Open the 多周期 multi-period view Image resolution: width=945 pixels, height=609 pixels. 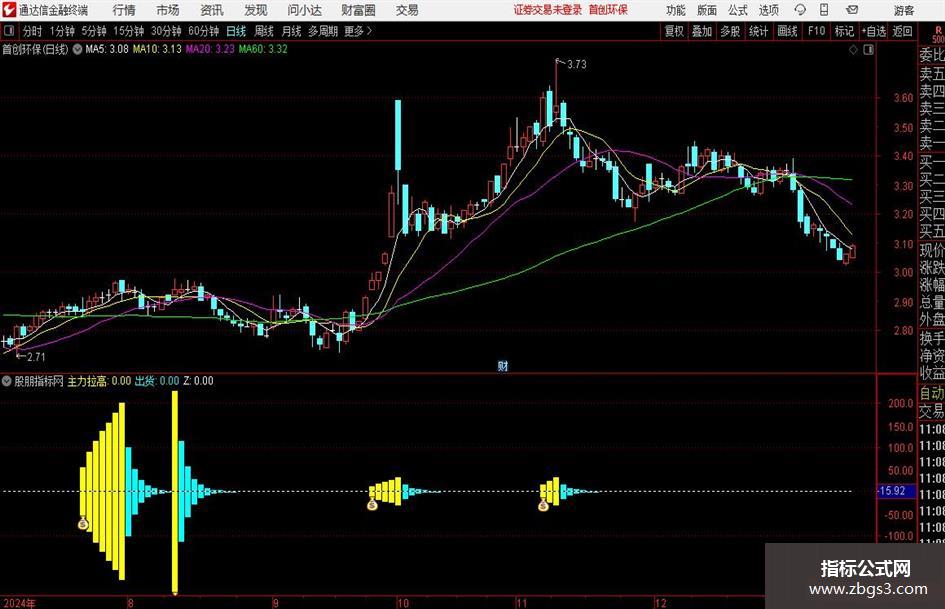point(323,31)
